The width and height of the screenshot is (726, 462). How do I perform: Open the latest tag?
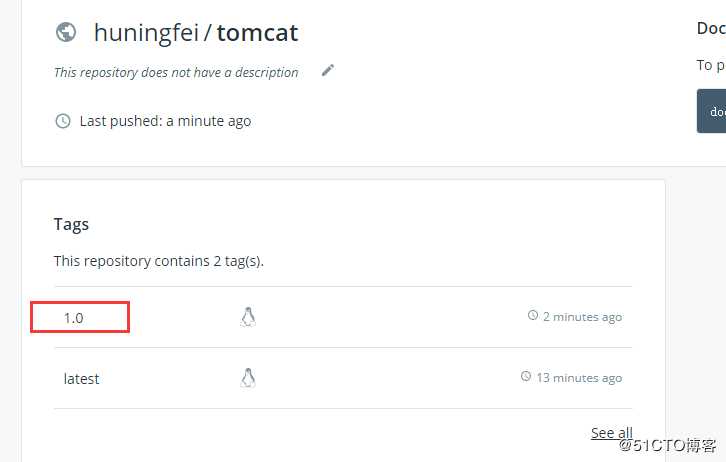pyautogui.click(x=81, y=379)
